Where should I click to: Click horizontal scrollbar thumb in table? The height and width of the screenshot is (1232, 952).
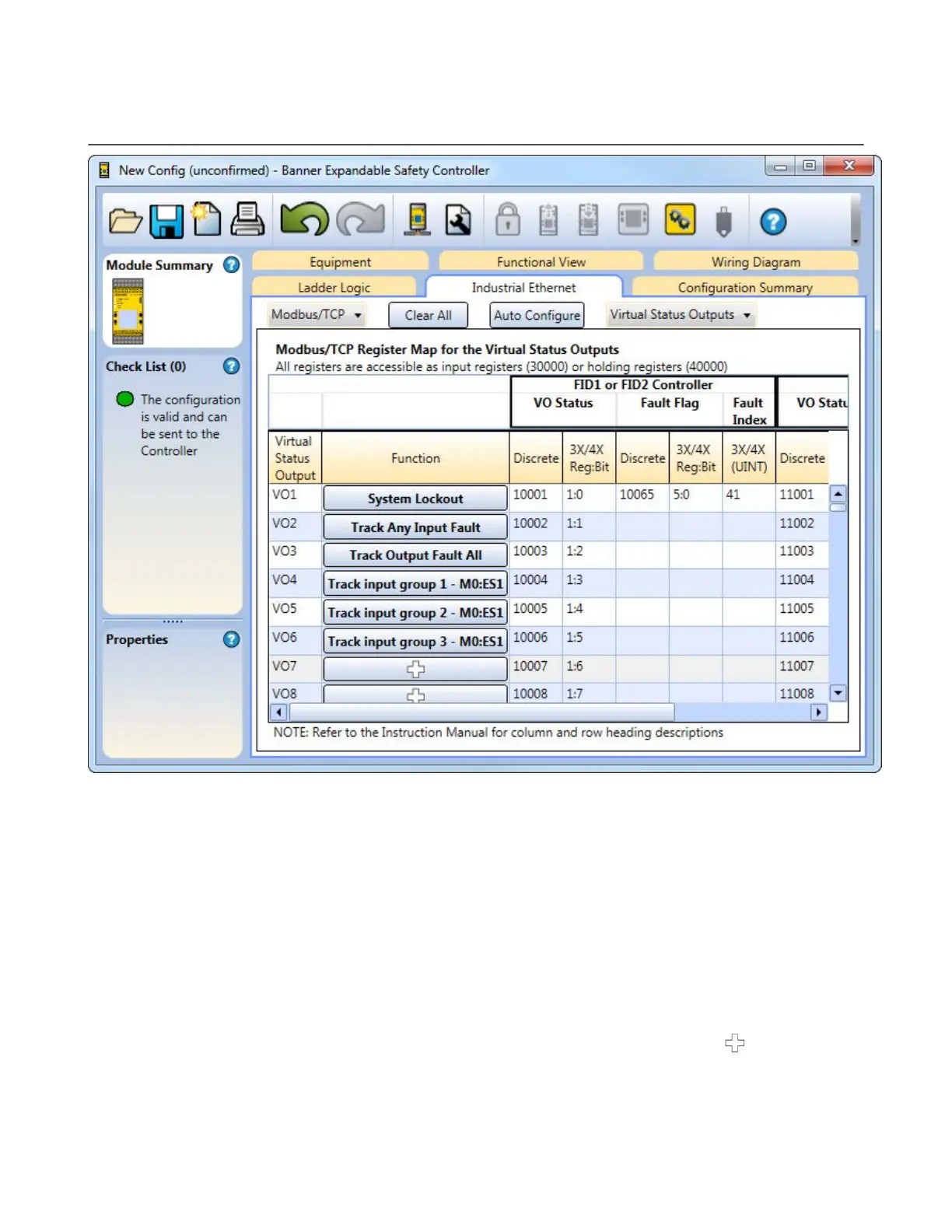[x=481, y=712]
